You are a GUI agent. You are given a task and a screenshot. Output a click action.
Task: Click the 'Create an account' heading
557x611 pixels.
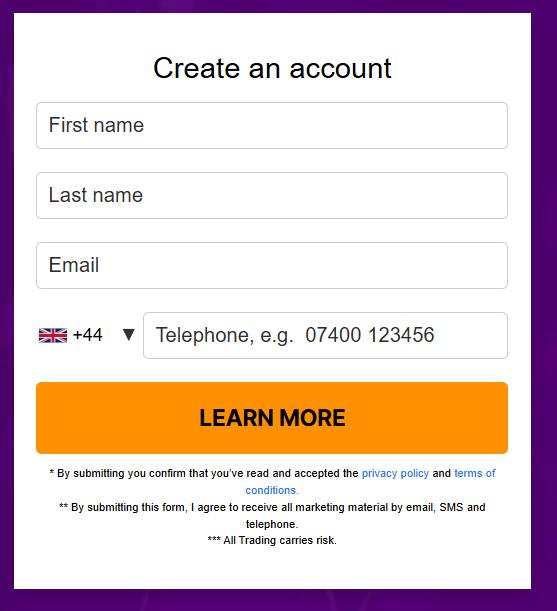click(272, 68)
